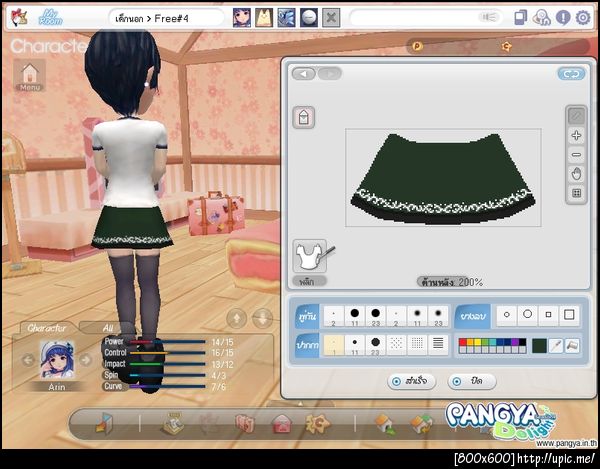Image resolution: width=600 pixels, height=469 pixels.
Task: Open the friends/messenger icon in top bar
Action: click(541, 18)
